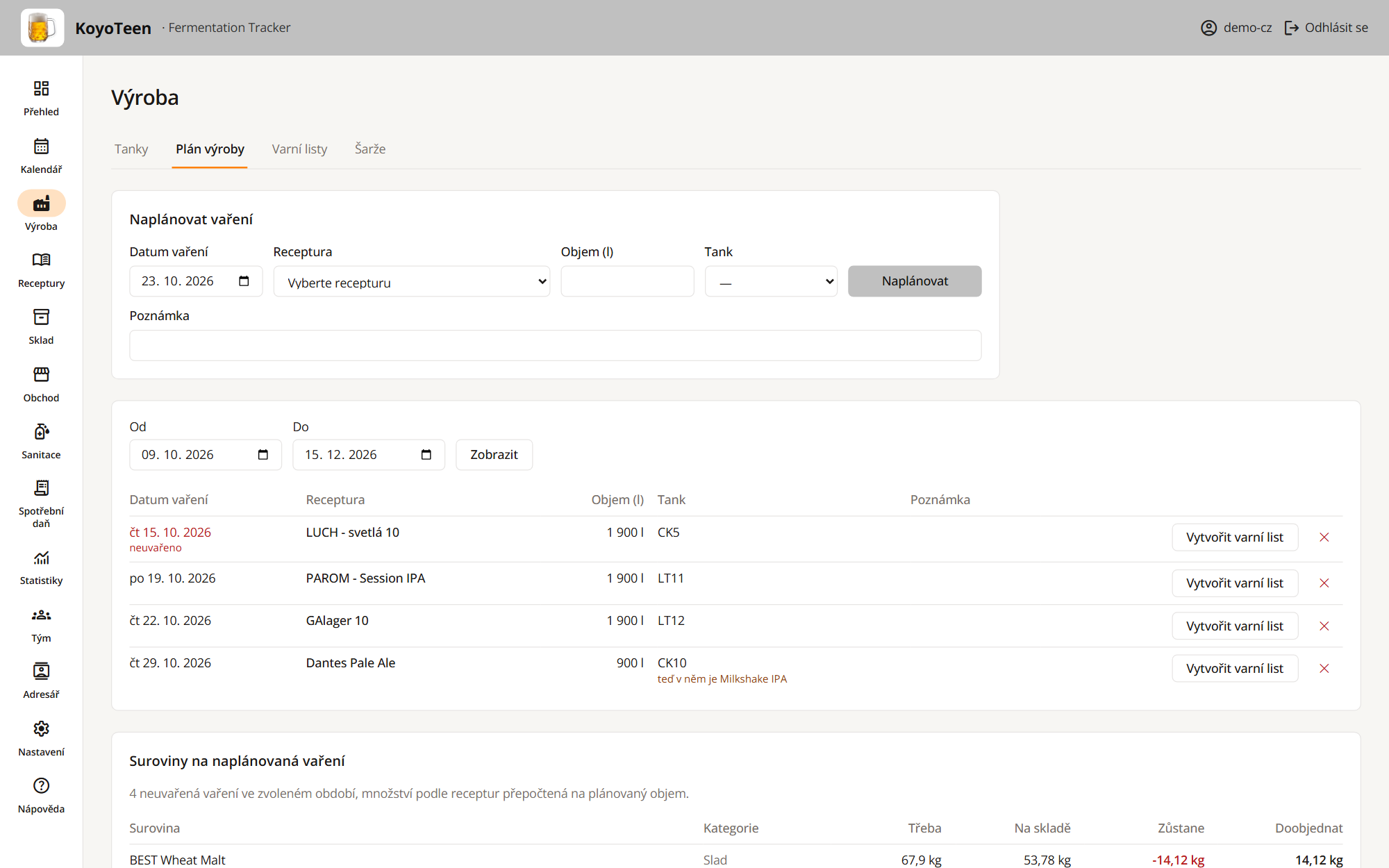Open the Sanitace spray bottle icon
The height and width of the screenshot is (868, 1389).
click(x=41, y=431)
